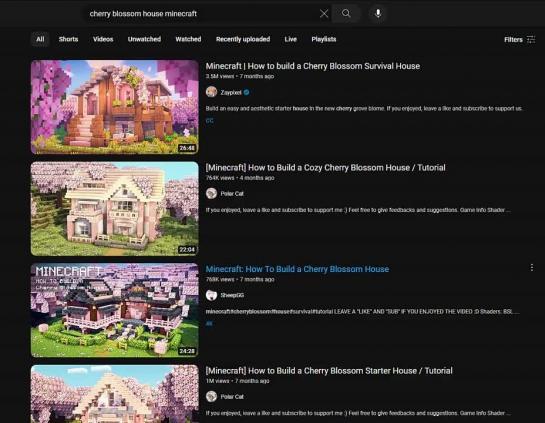Select the Videos filter chip
This screenshot has height=423, width=545.
coord(103,39)
